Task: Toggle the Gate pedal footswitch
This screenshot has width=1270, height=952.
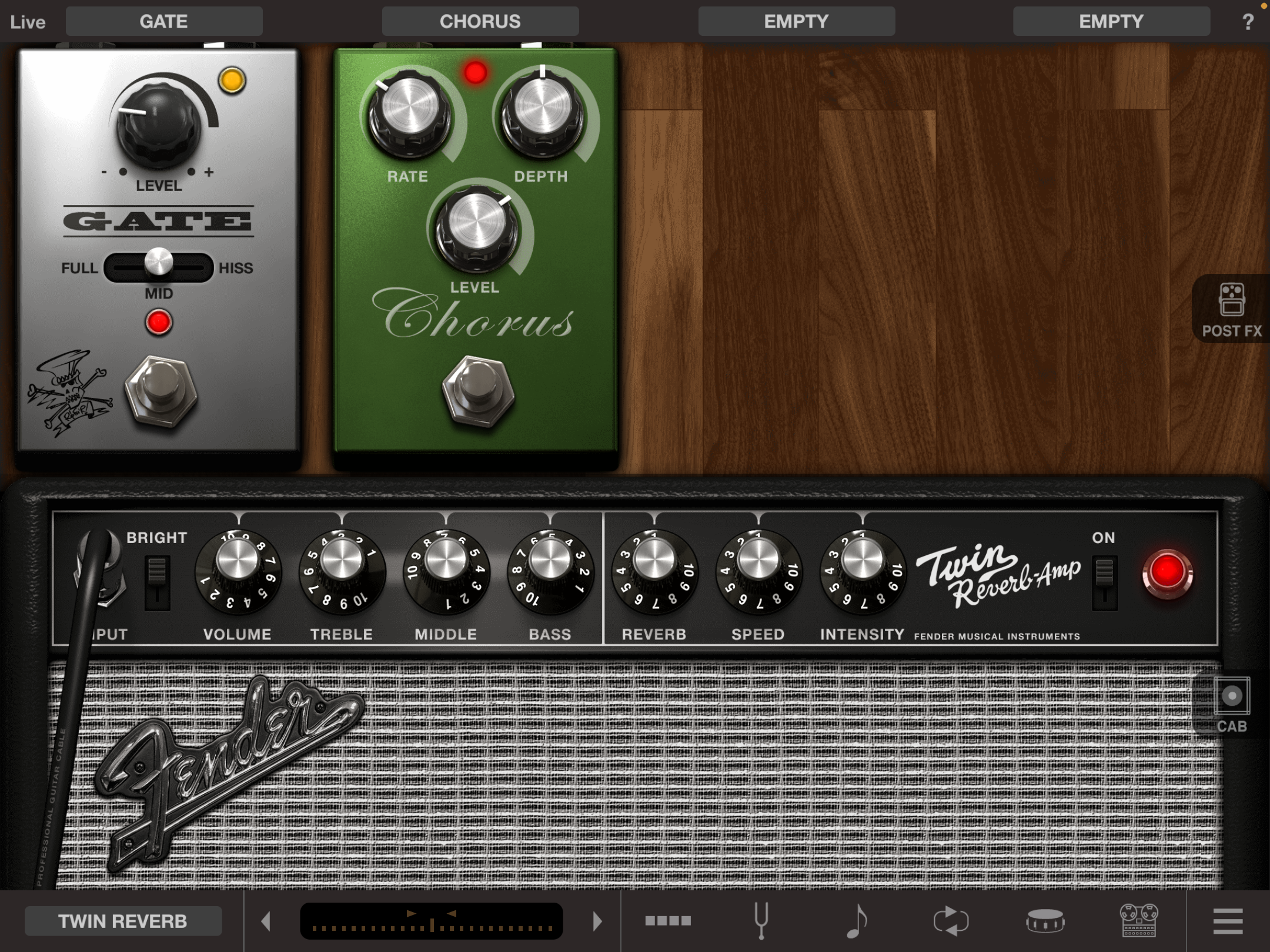Action: point(161,391)
